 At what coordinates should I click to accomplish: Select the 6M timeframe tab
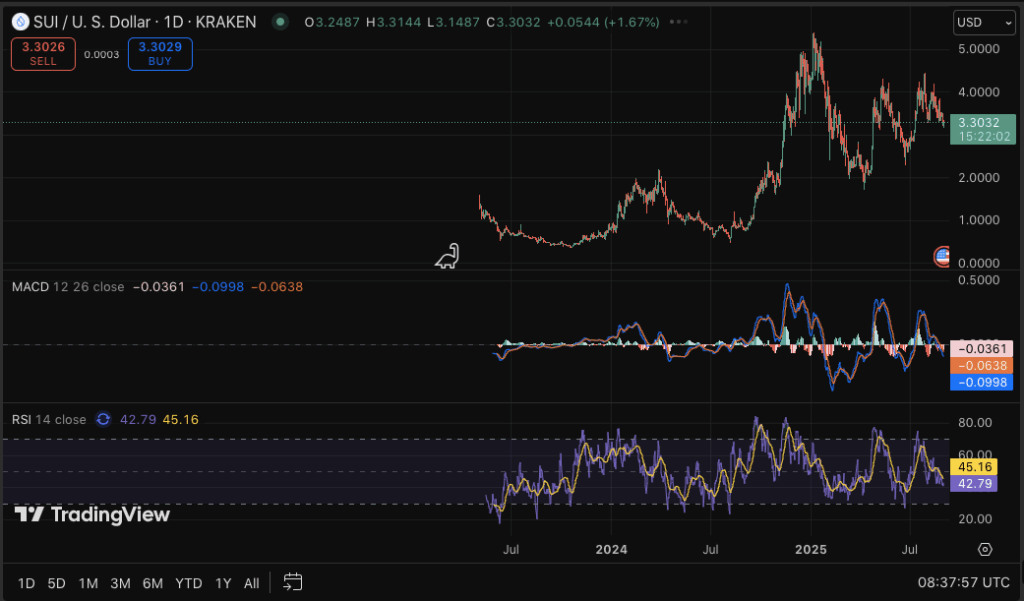(152, 582)
